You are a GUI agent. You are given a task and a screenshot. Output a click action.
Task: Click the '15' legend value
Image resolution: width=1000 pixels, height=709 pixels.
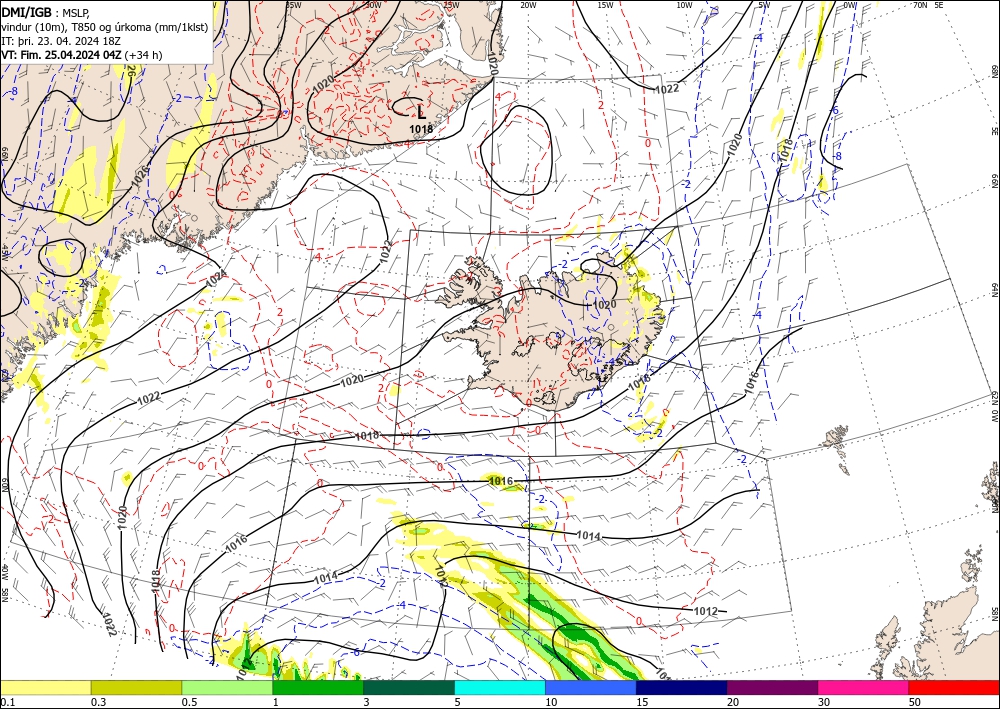(642, 701)
